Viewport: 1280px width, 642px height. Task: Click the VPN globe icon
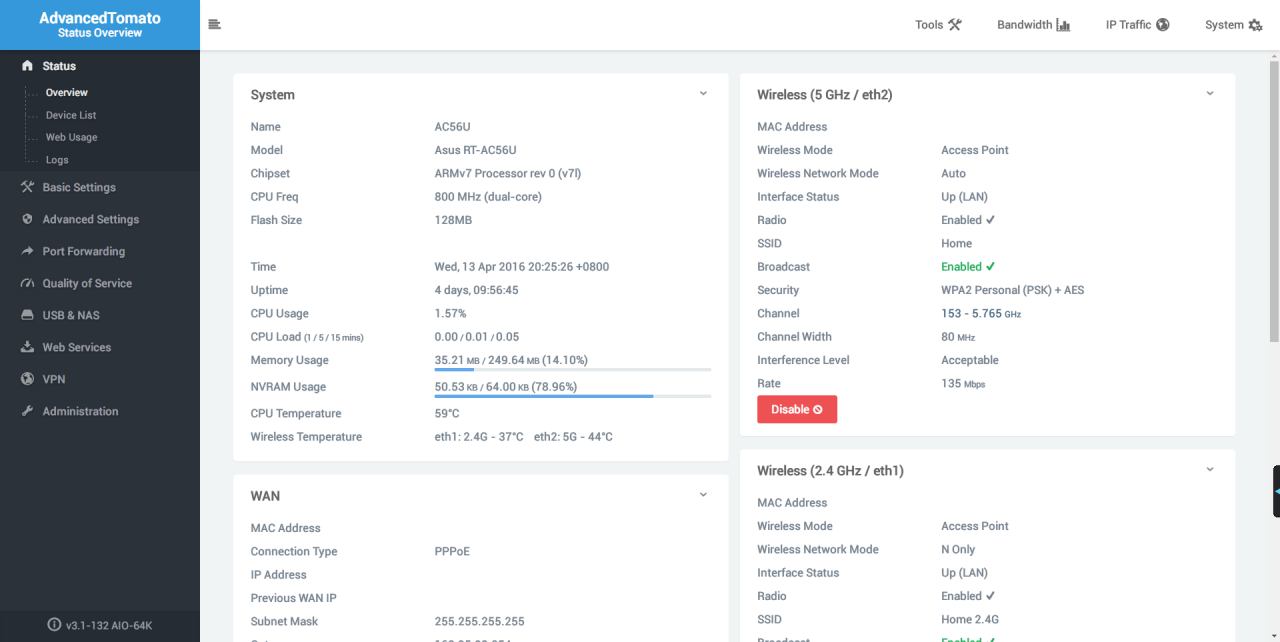tap(27, 379)
